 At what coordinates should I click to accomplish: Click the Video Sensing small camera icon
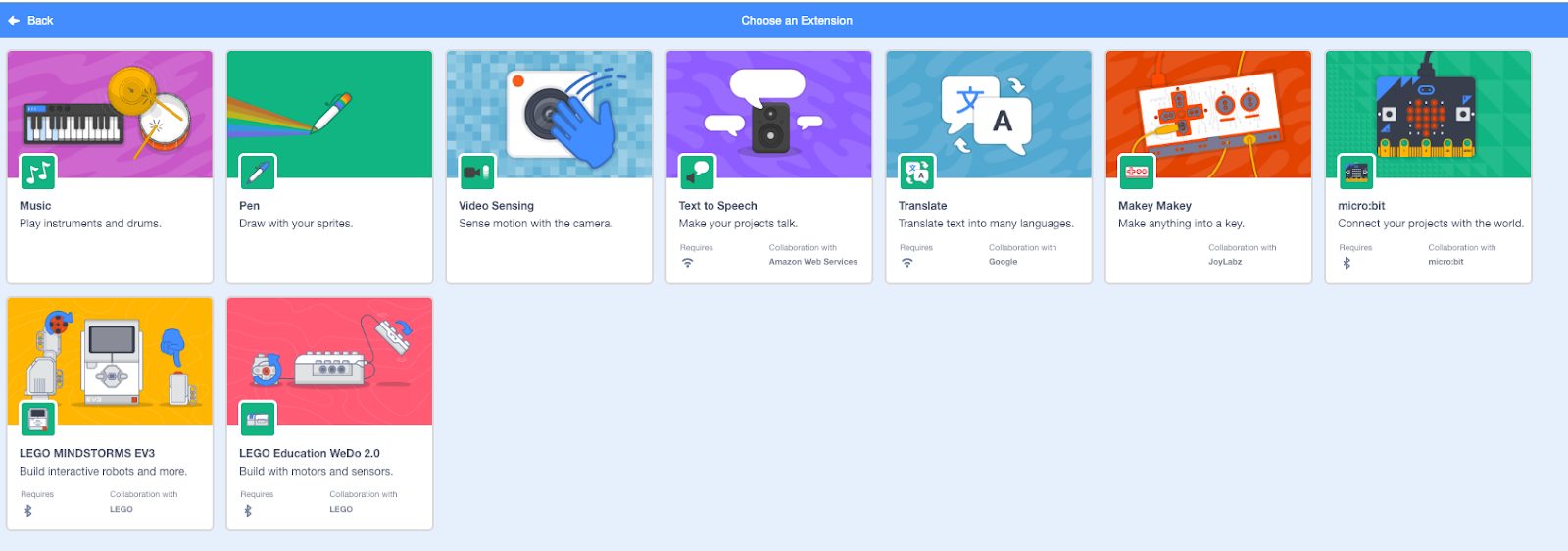pyautogui.click(x=477, y=173)
